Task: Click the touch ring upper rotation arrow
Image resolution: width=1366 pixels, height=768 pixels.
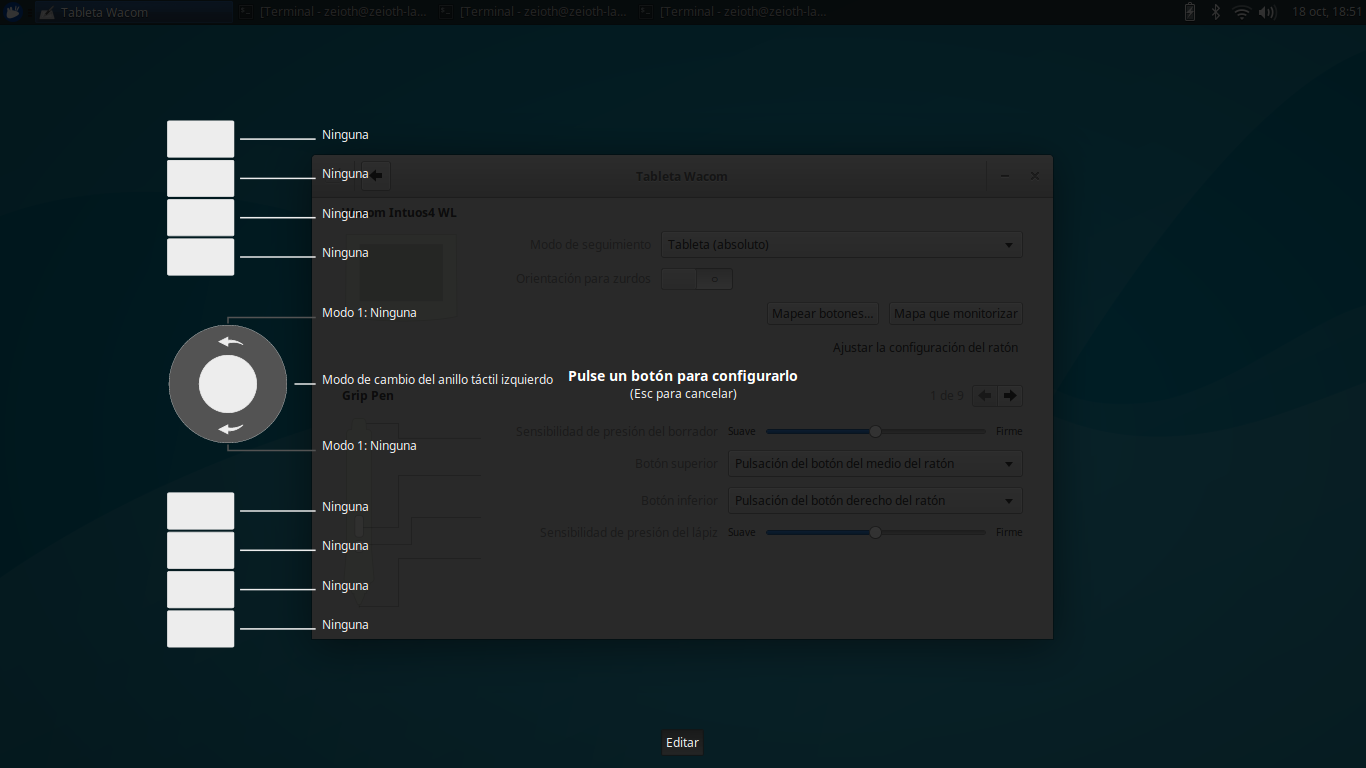Action: (230, 341)
